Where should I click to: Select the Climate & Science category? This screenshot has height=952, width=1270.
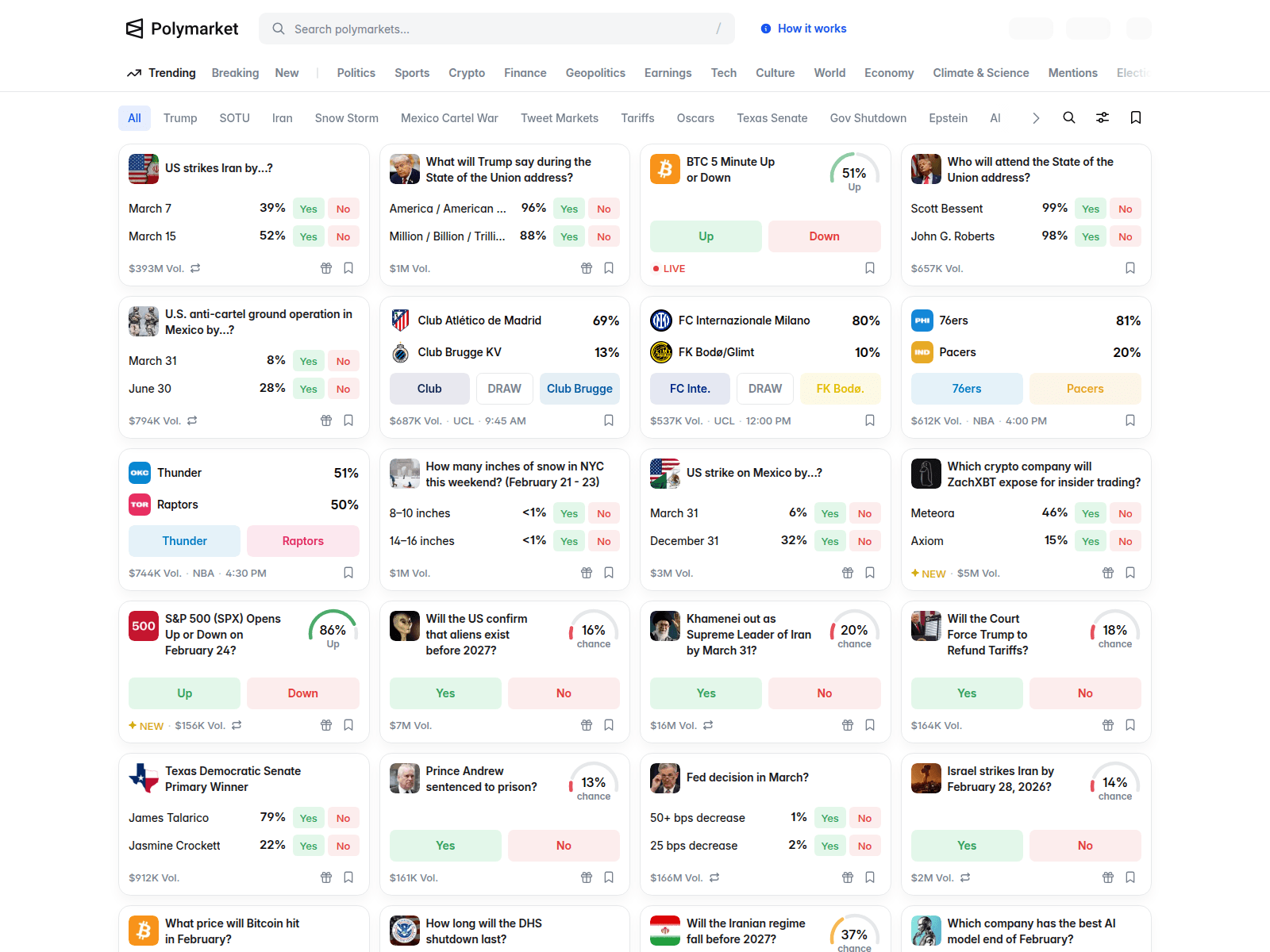(x=981, y=73)
